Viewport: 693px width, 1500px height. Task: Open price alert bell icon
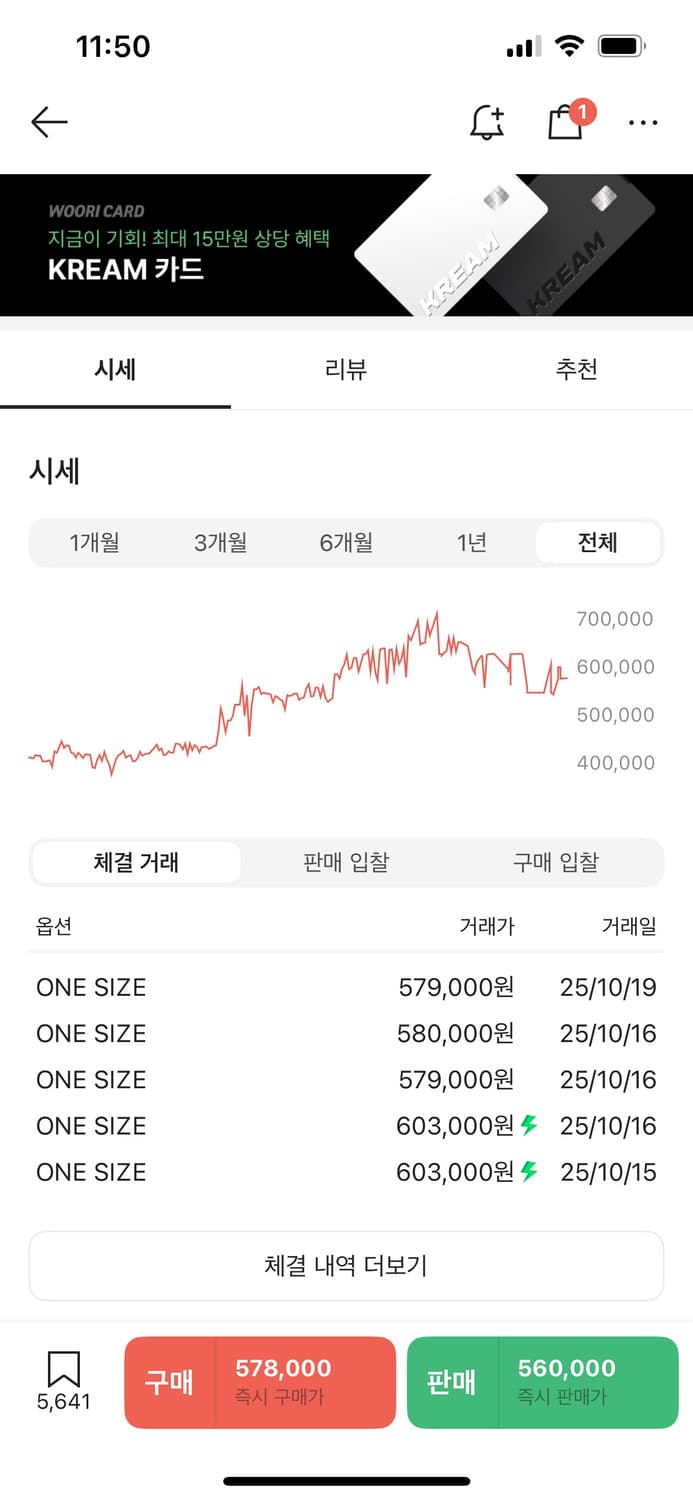(487, 122)
